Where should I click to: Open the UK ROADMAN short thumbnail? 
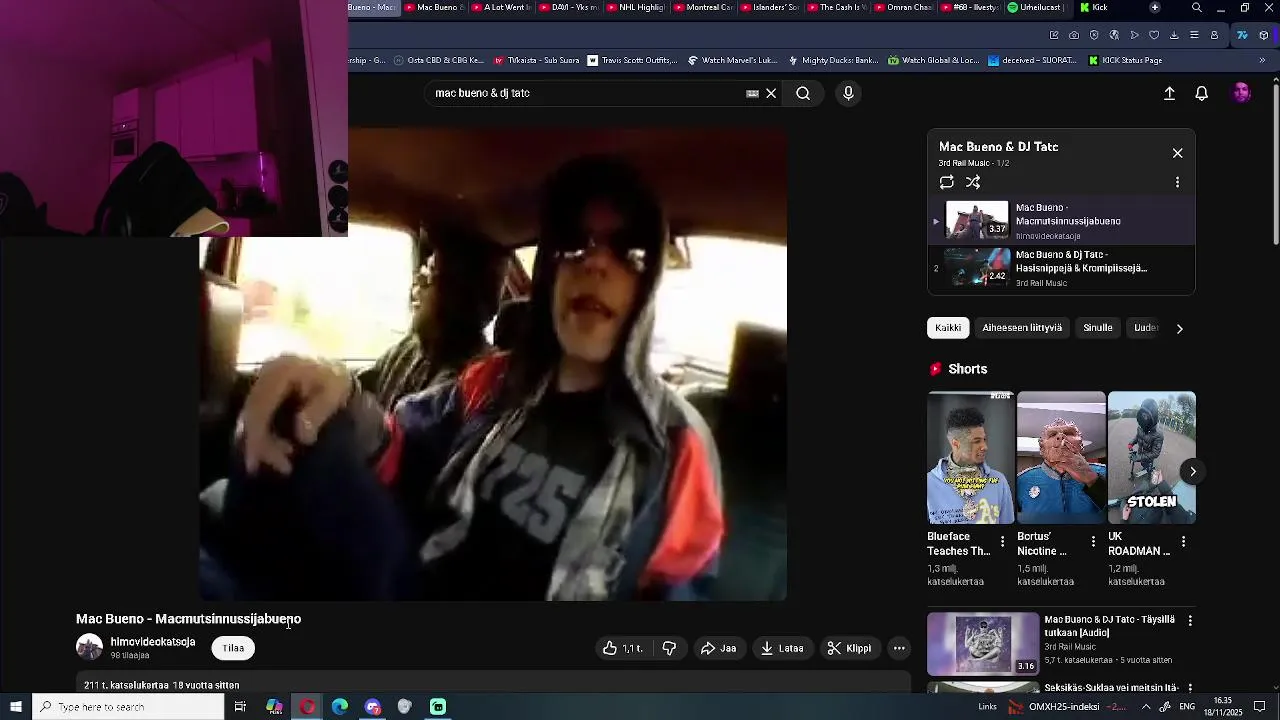[1151, 457]
